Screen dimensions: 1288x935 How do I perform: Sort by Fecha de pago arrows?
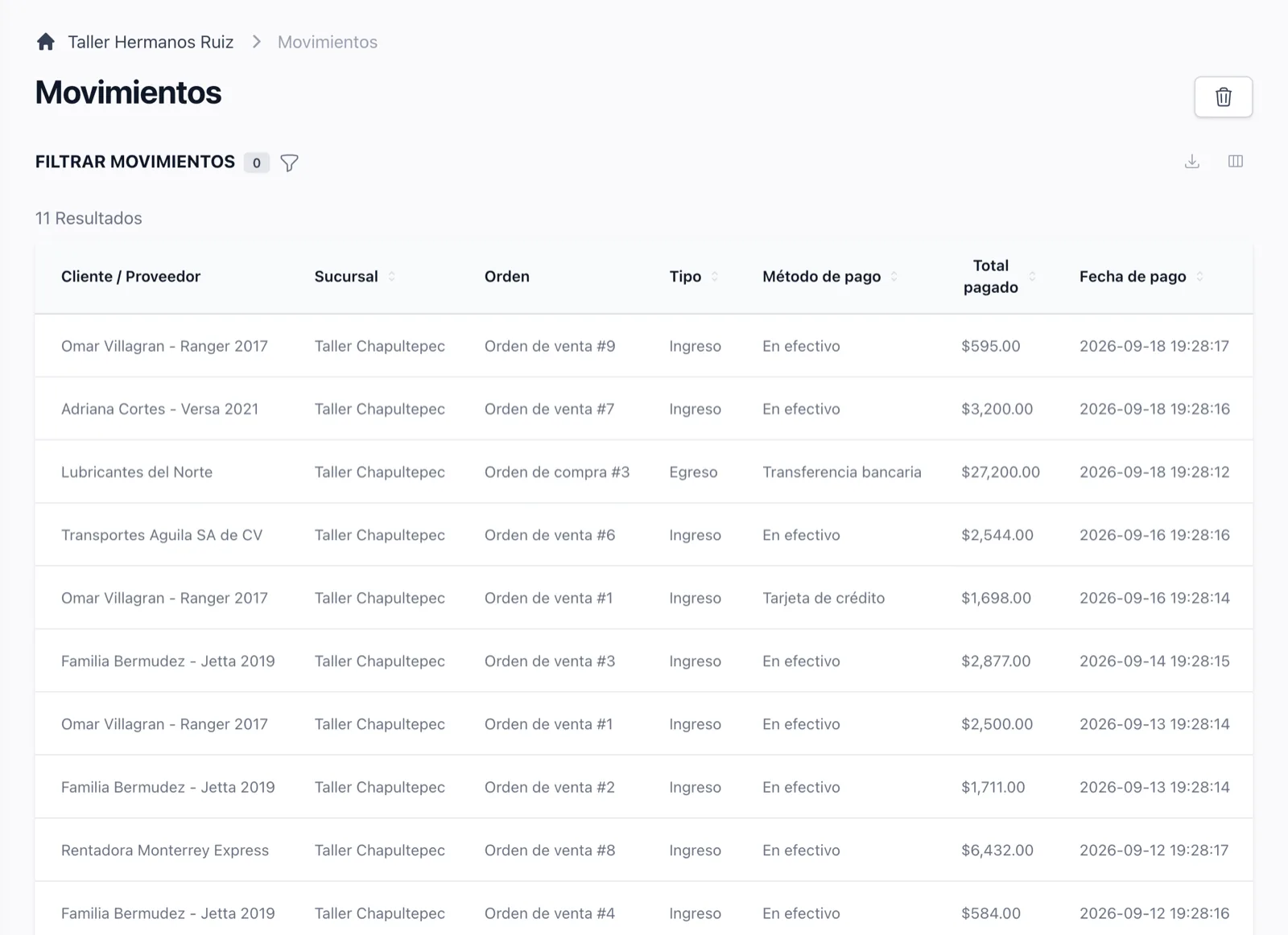point(1199,276)
